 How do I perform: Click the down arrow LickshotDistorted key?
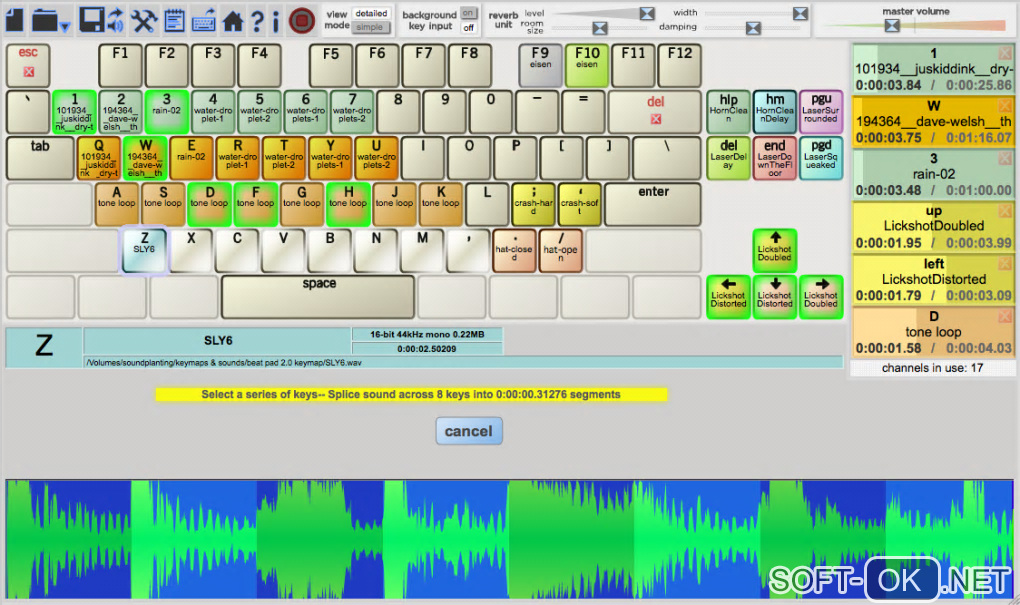pyautogui.click(x=775, y=297)
